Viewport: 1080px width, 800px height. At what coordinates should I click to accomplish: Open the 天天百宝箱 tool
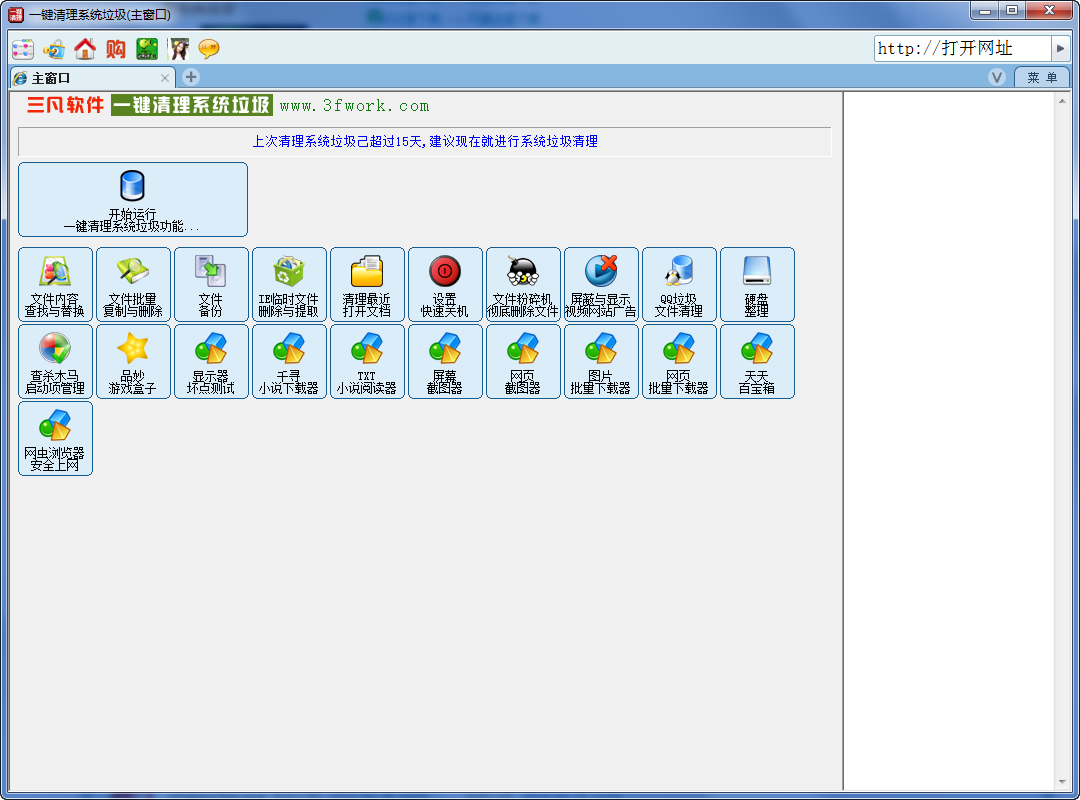pos(757,362)
